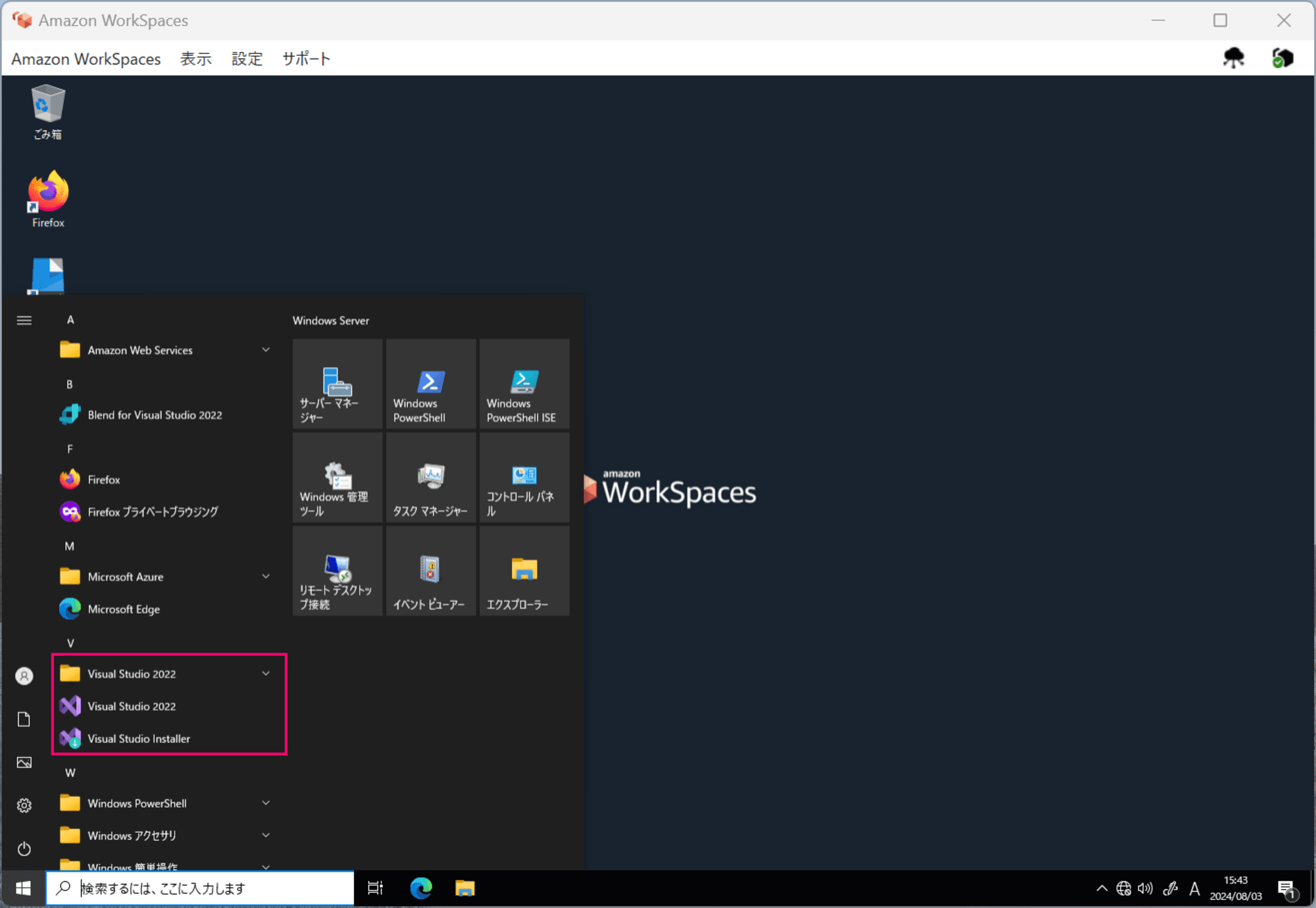Click the pen icon in system tray
1316x908 pixels.
1170,889
